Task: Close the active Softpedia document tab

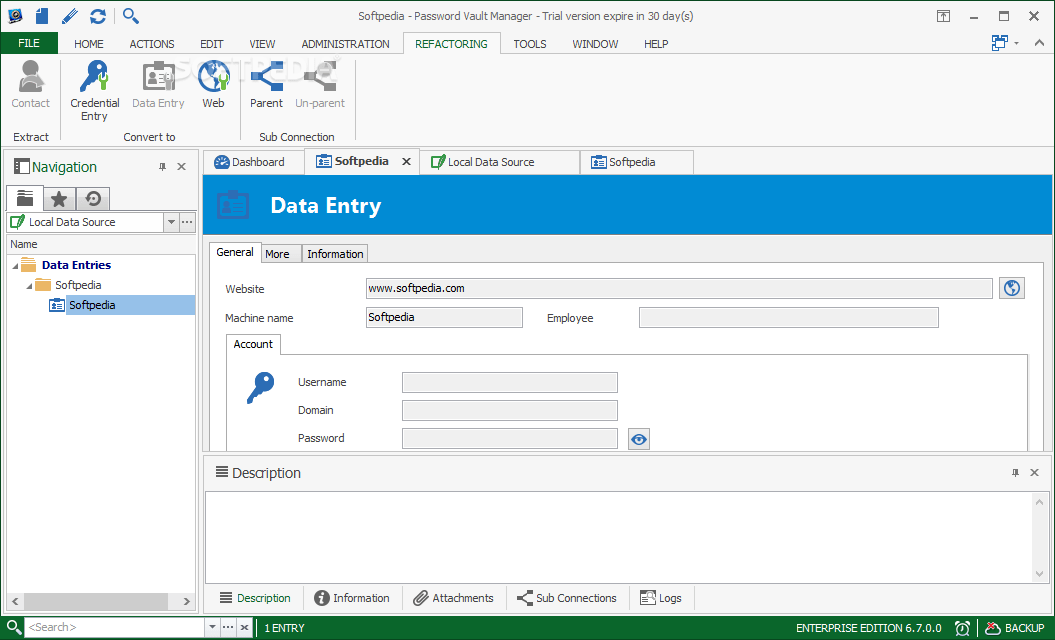Action: tap(406, 162)
